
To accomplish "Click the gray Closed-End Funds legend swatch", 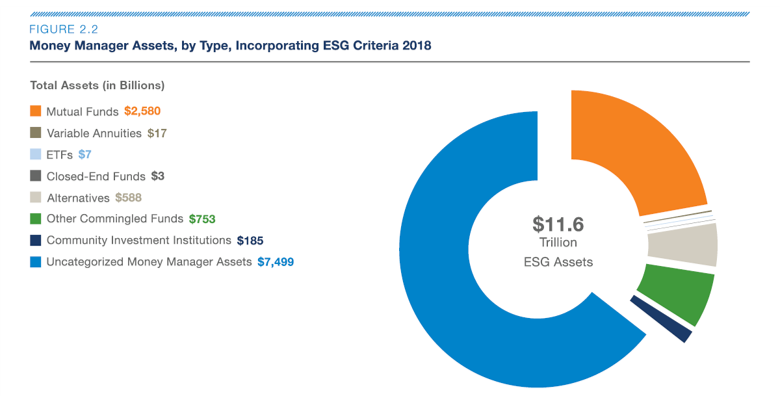I will tap(35, 176).
